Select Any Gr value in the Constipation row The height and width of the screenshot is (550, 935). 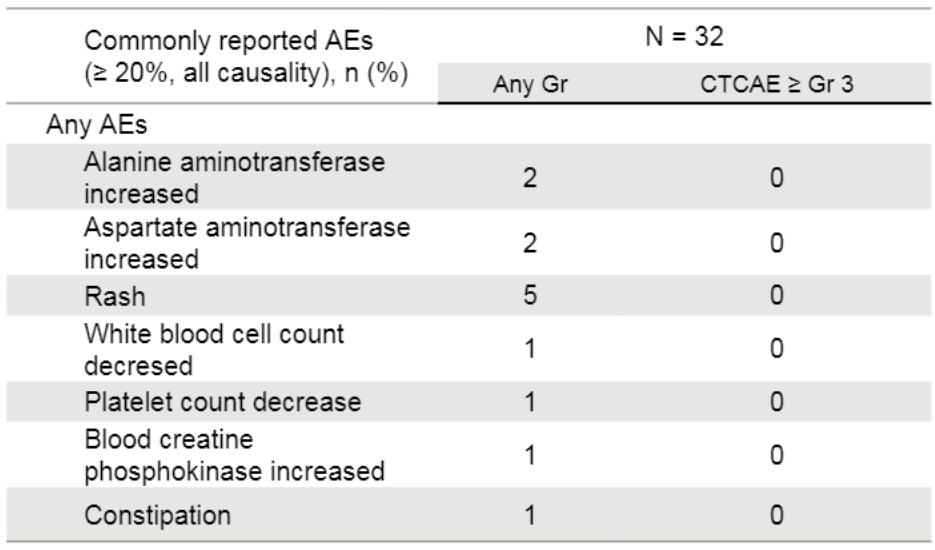532,516
